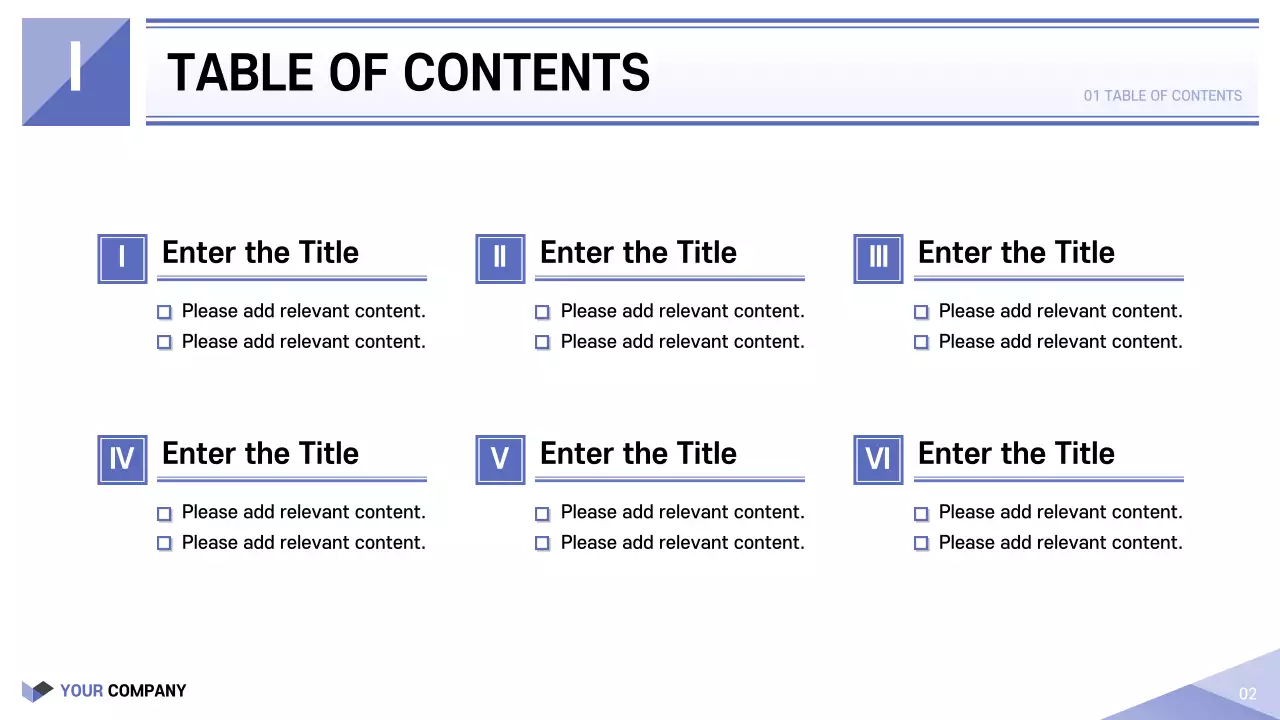Click the Roman numeral VI box
The height and width of the screenshot is (720, 1280).
point(878,459)
